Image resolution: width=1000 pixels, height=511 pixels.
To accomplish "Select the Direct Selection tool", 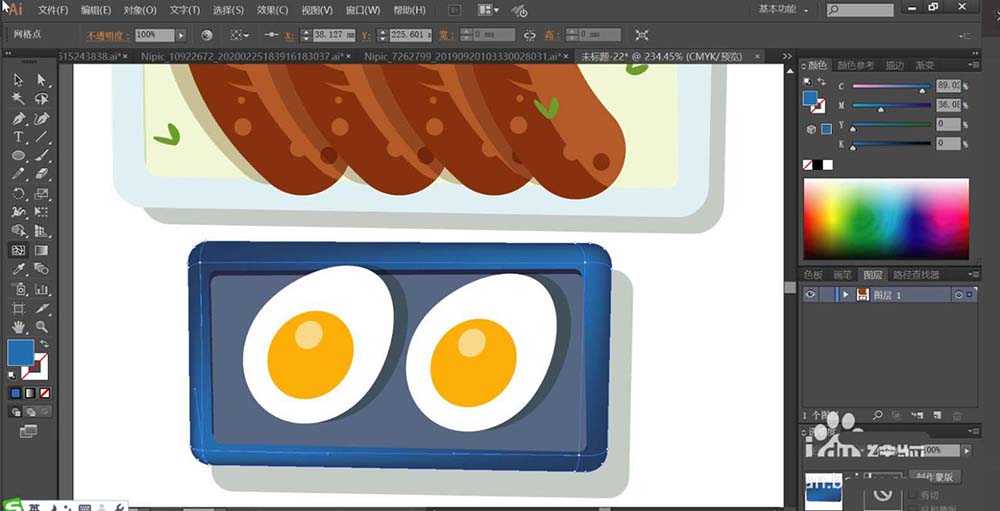I will (x=41, y=80).
